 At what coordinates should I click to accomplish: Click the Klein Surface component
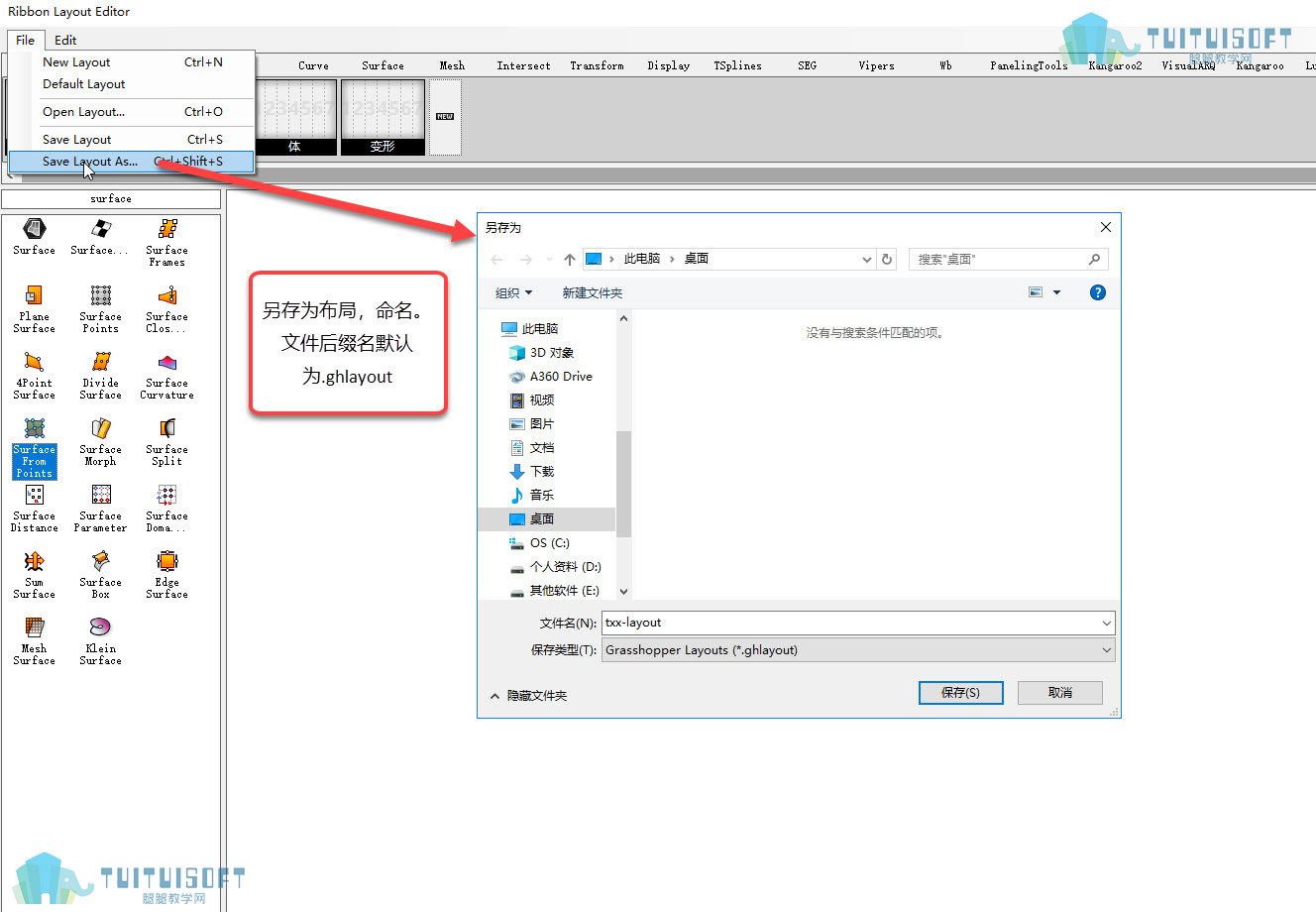point(100,640)
